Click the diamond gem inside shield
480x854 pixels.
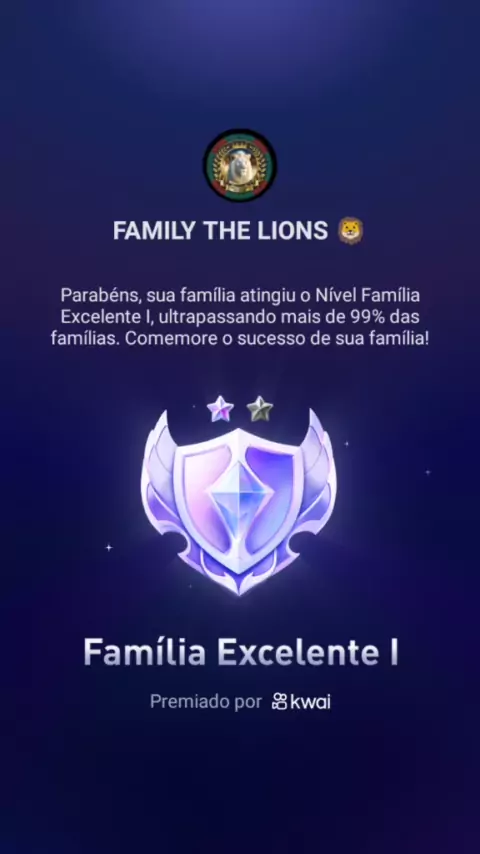click(x=239, y=498)
